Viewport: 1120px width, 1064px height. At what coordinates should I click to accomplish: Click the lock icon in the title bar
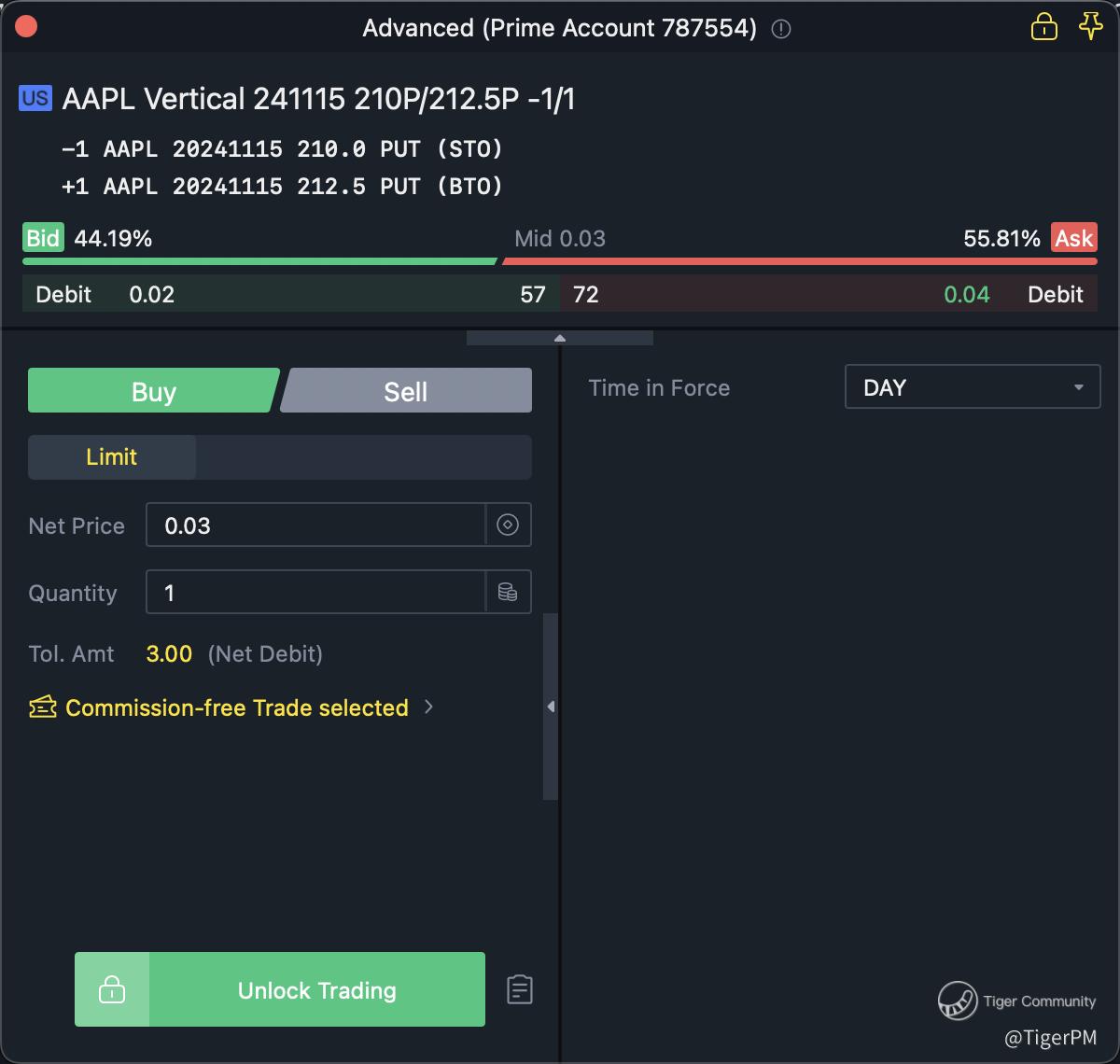pyautogui.click(x=1043, y=27)
